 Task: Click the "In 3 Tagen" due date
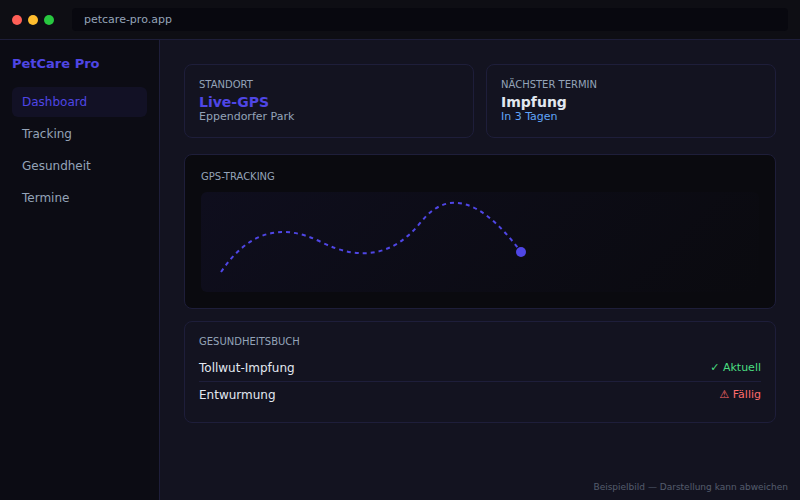(x=529, y=117)
